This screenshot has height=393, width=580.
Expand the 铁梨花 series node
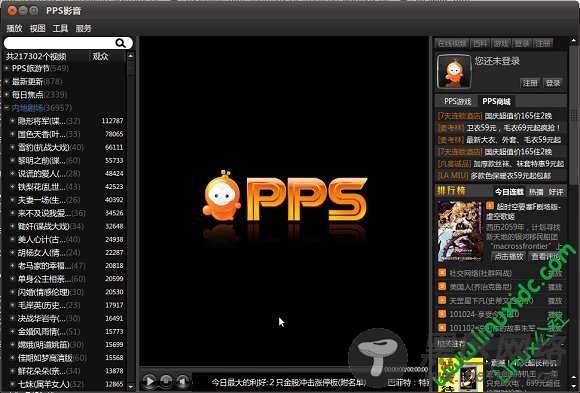(x=13, y=187)
